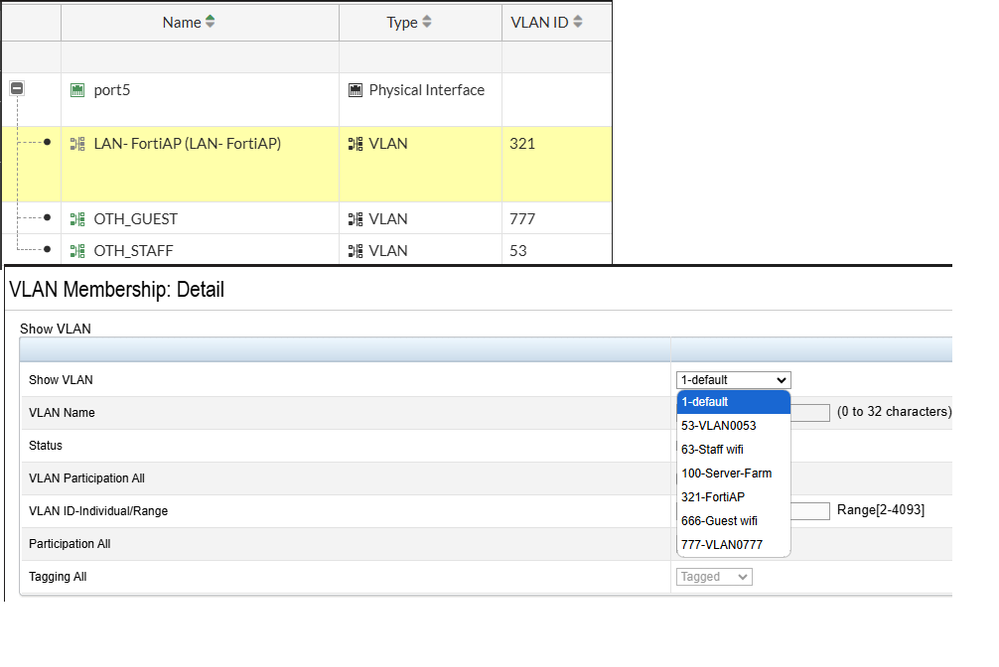
Task: Click the Participation All label
Action: pyautogui.click(x=69, y=544)
